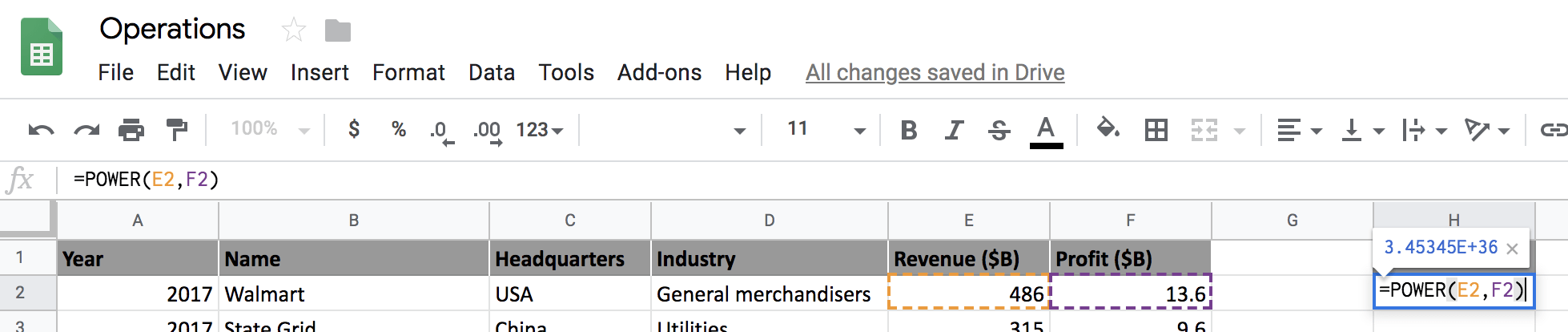Open the zoom 100% dropdown
The image size is (1568, 332).
(x=270, y=129)
